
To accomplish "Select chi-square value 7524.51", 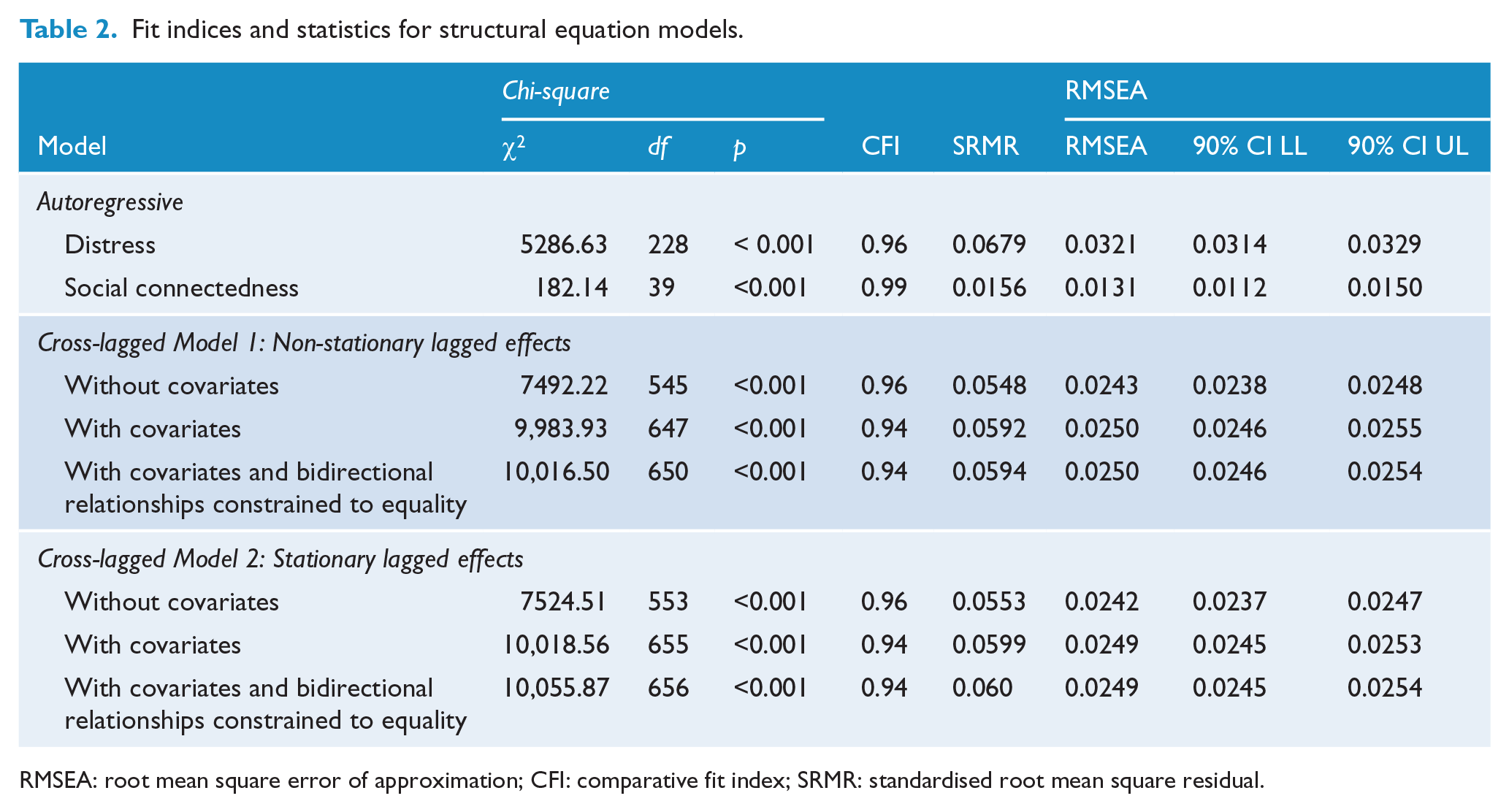I will click(x=563, y=602).
